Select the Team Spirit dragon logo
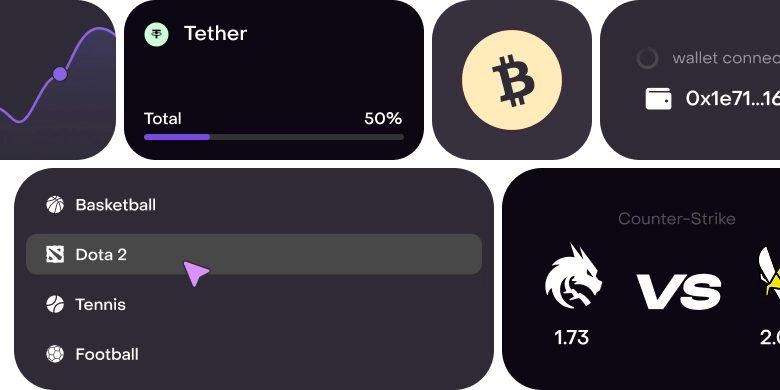 click(573, 277)
